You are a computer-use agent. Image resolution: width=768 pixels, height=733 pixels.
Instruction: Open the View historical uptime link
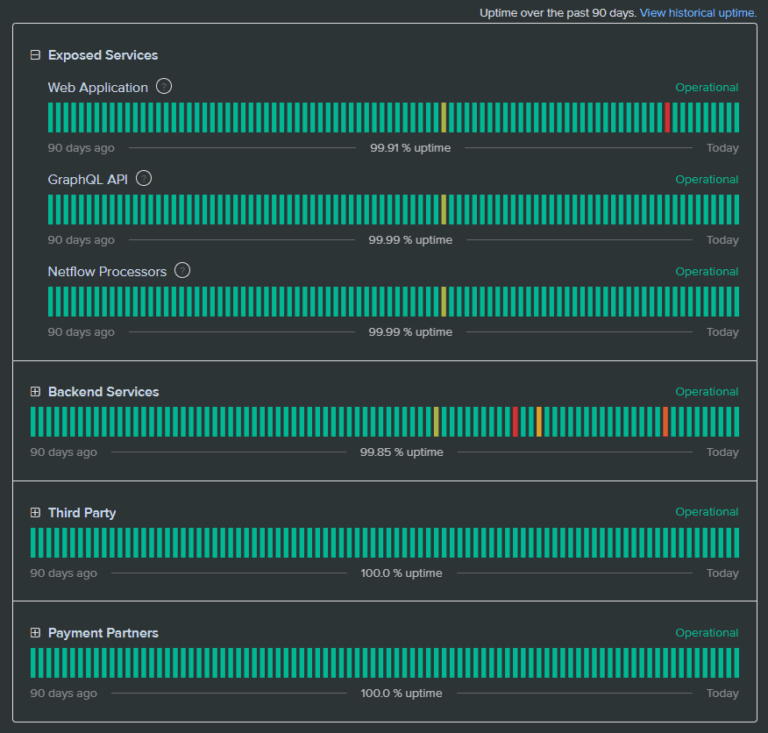click(698, 13)
